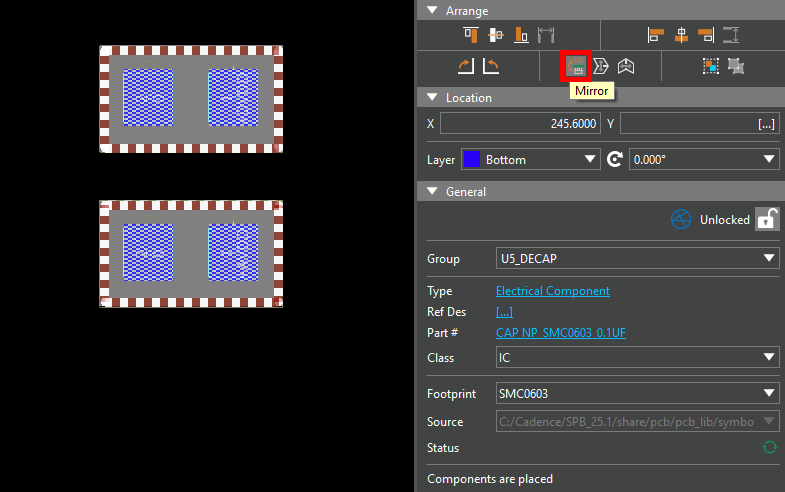This screenshot has height=492, width=785.
Task: Click the Ref Des [...] link
Action: click(x=504, y=312)
